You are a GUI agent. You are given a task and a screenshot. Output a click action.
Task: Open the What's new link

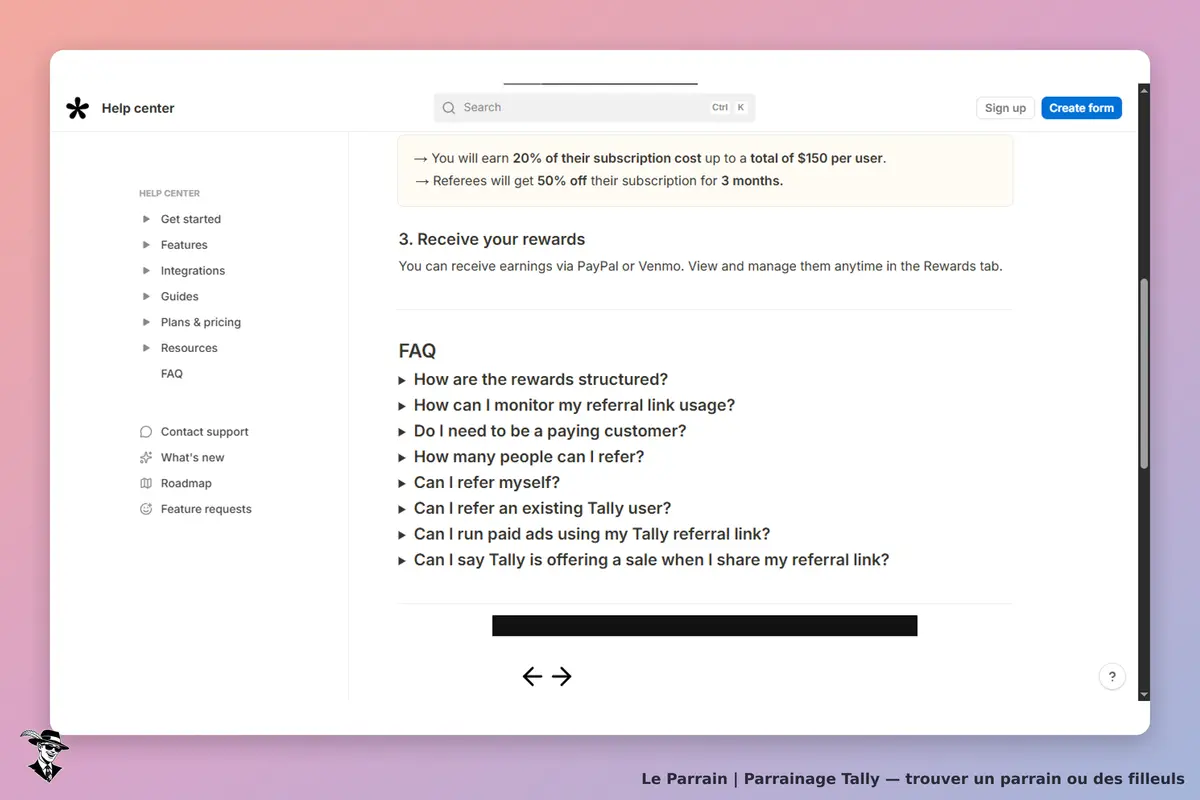[193, 458]
